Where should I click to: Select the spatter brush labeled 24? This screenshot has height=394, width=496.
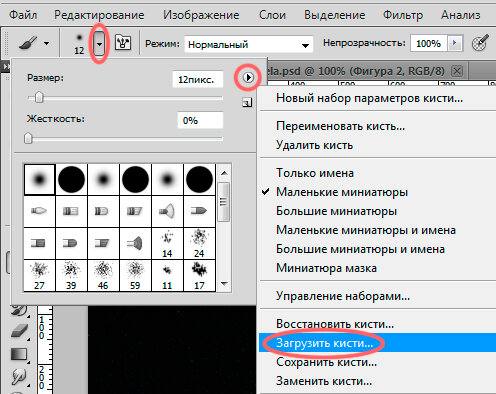pyautogui.click(x=199, y=243)
